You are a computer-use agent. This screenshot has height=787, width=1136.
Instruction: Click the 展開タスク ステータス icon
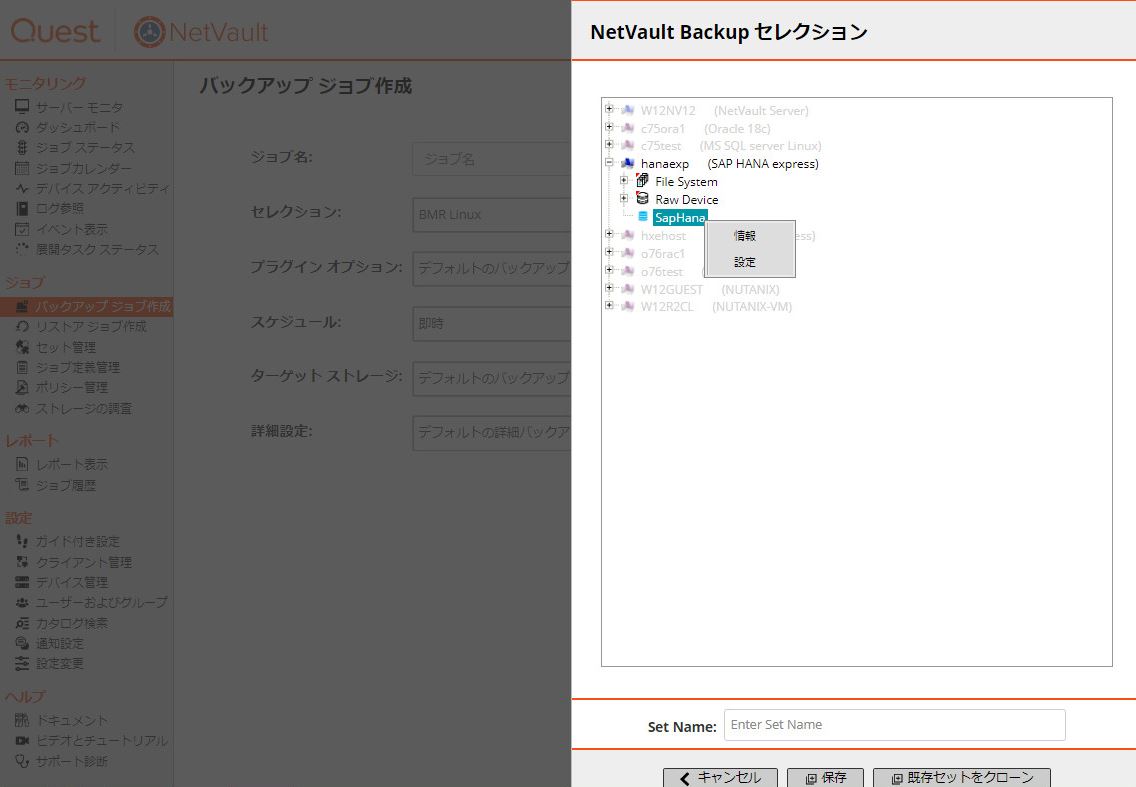(22, 249)
